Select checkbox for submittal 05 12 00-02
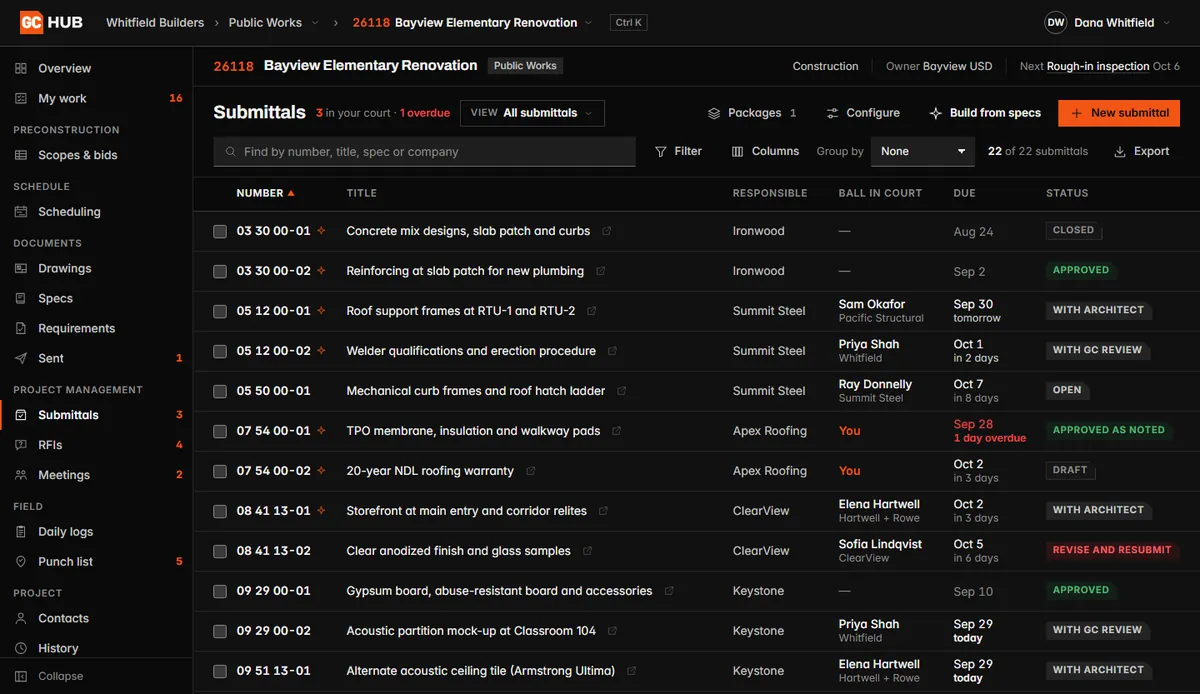This screenshot has width=1200, height=694. point(220,351)
